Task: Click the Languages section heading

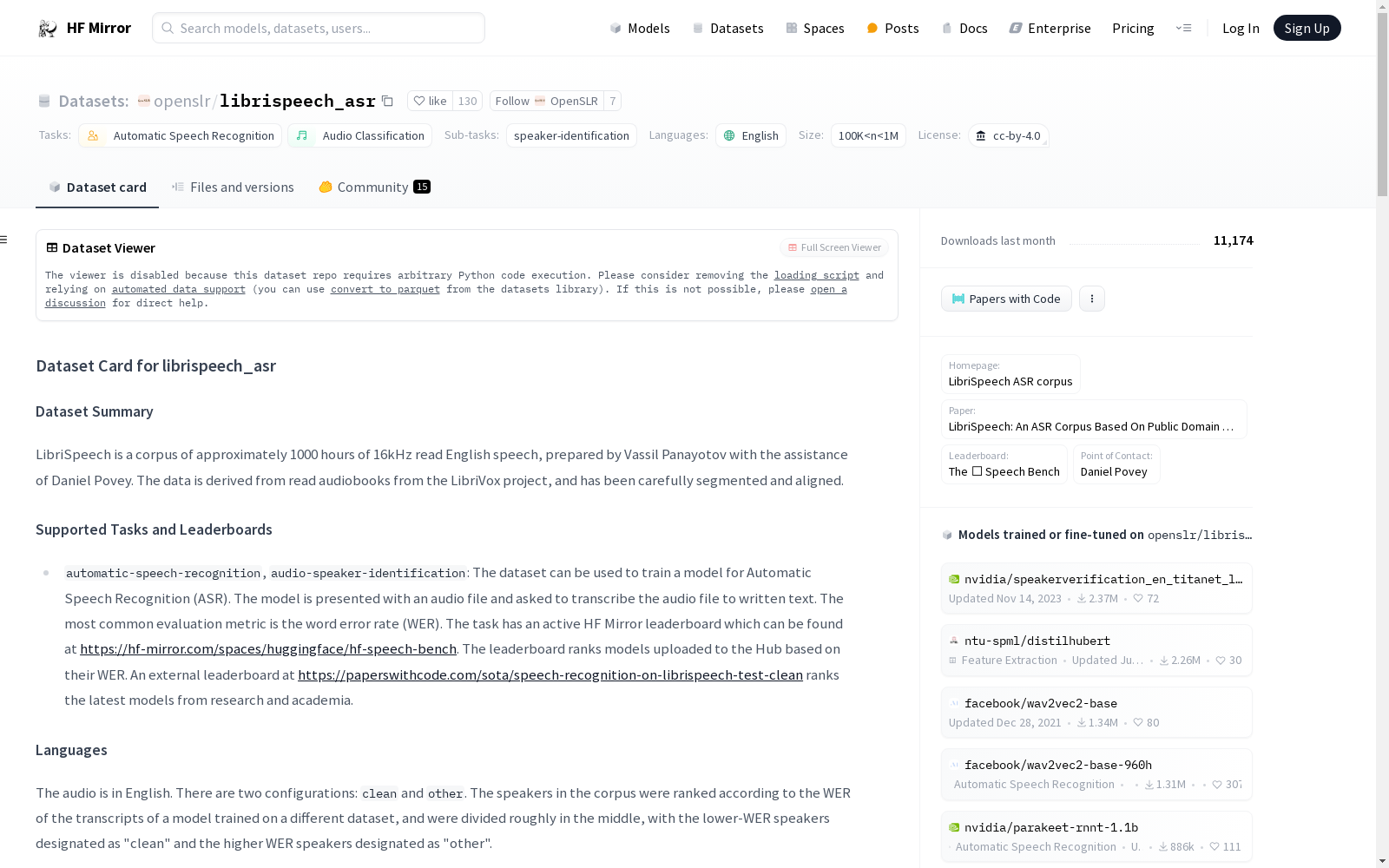Action: point(71,750)
